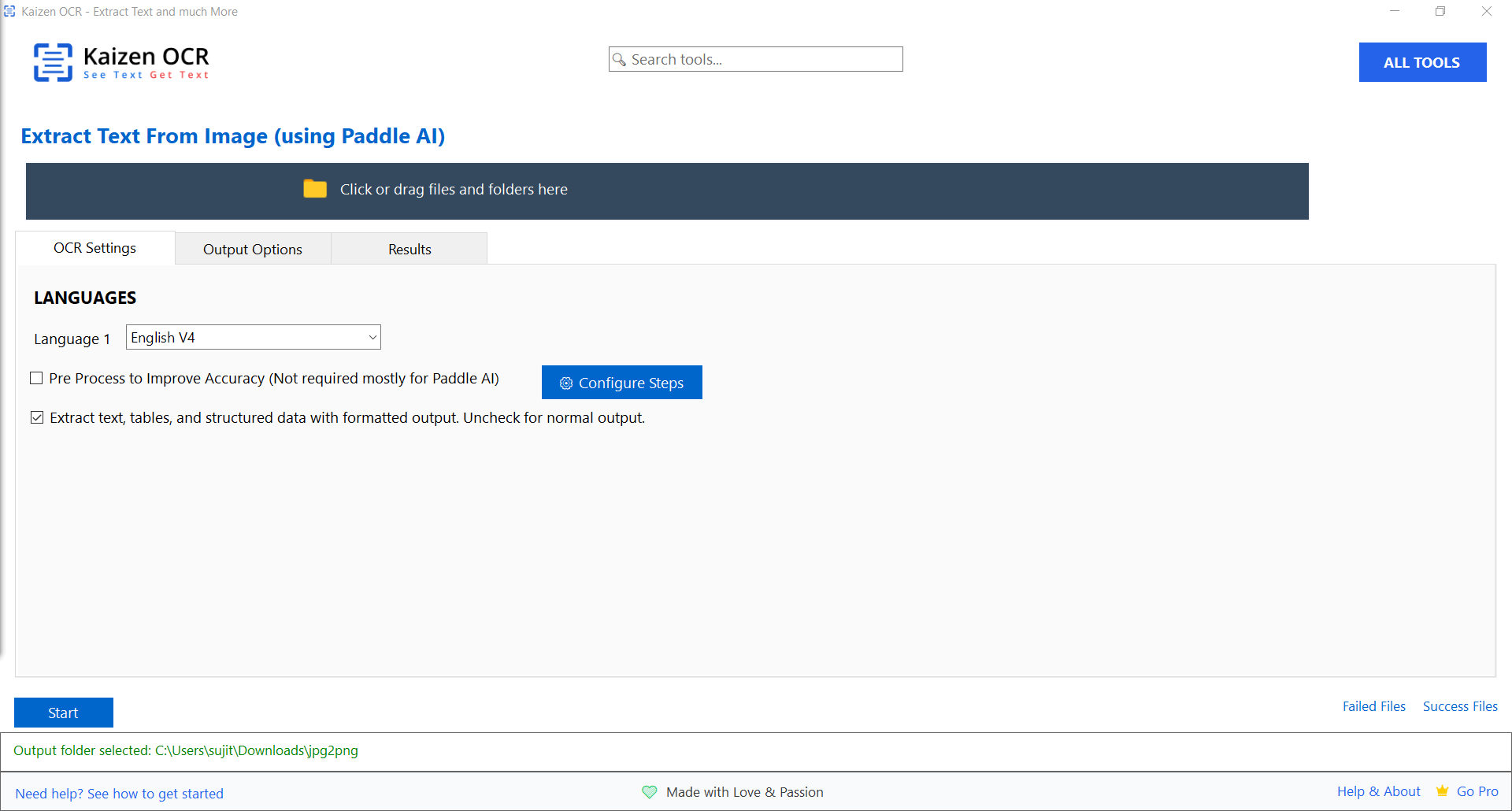Click the Kaizen OCR logo icon
The width and height of the screenshot is (1512, 811).
(52, 62)
